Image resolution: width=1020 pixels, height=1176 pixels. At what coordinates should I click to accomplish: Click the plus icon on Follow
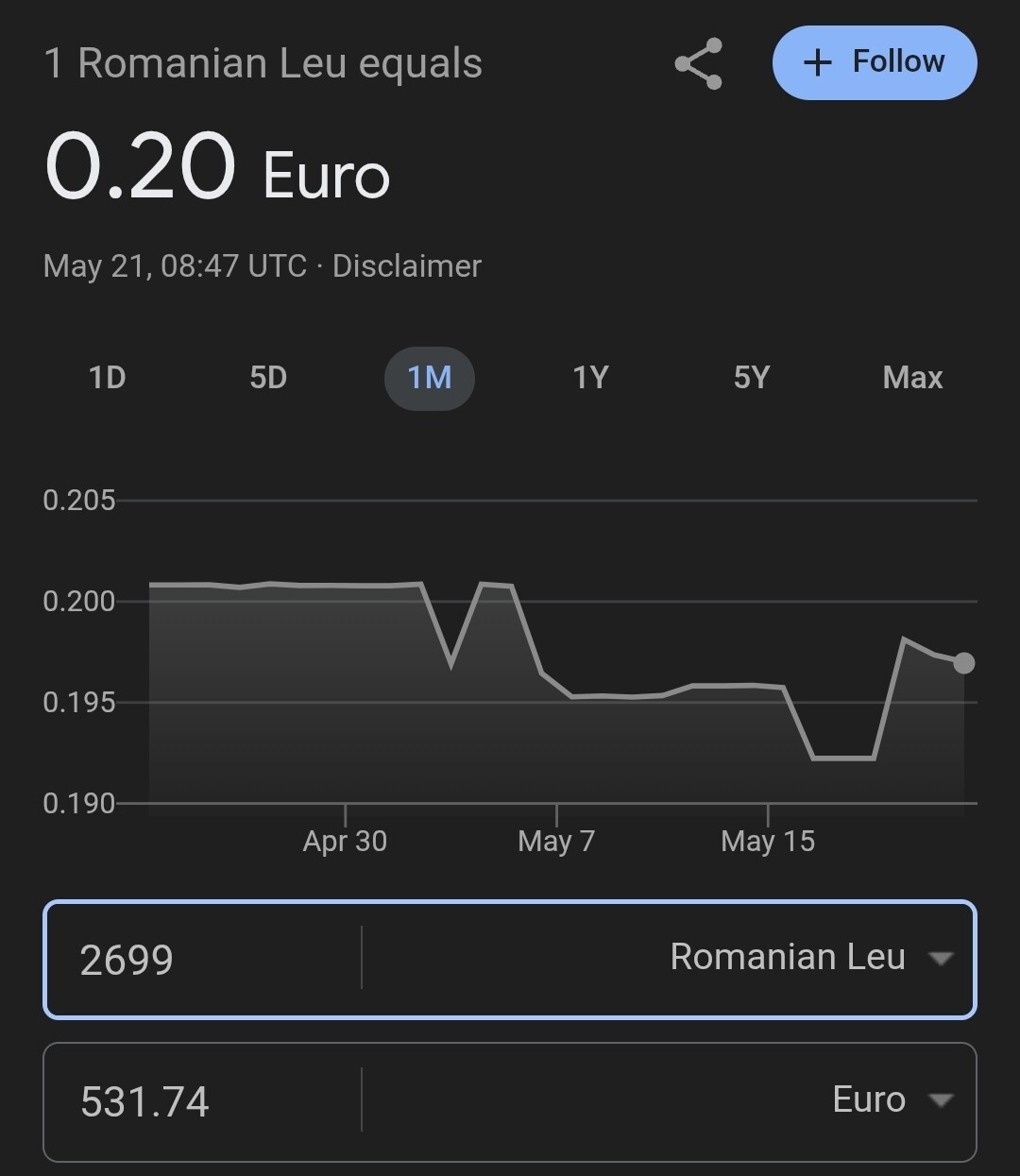coord(817,63)
